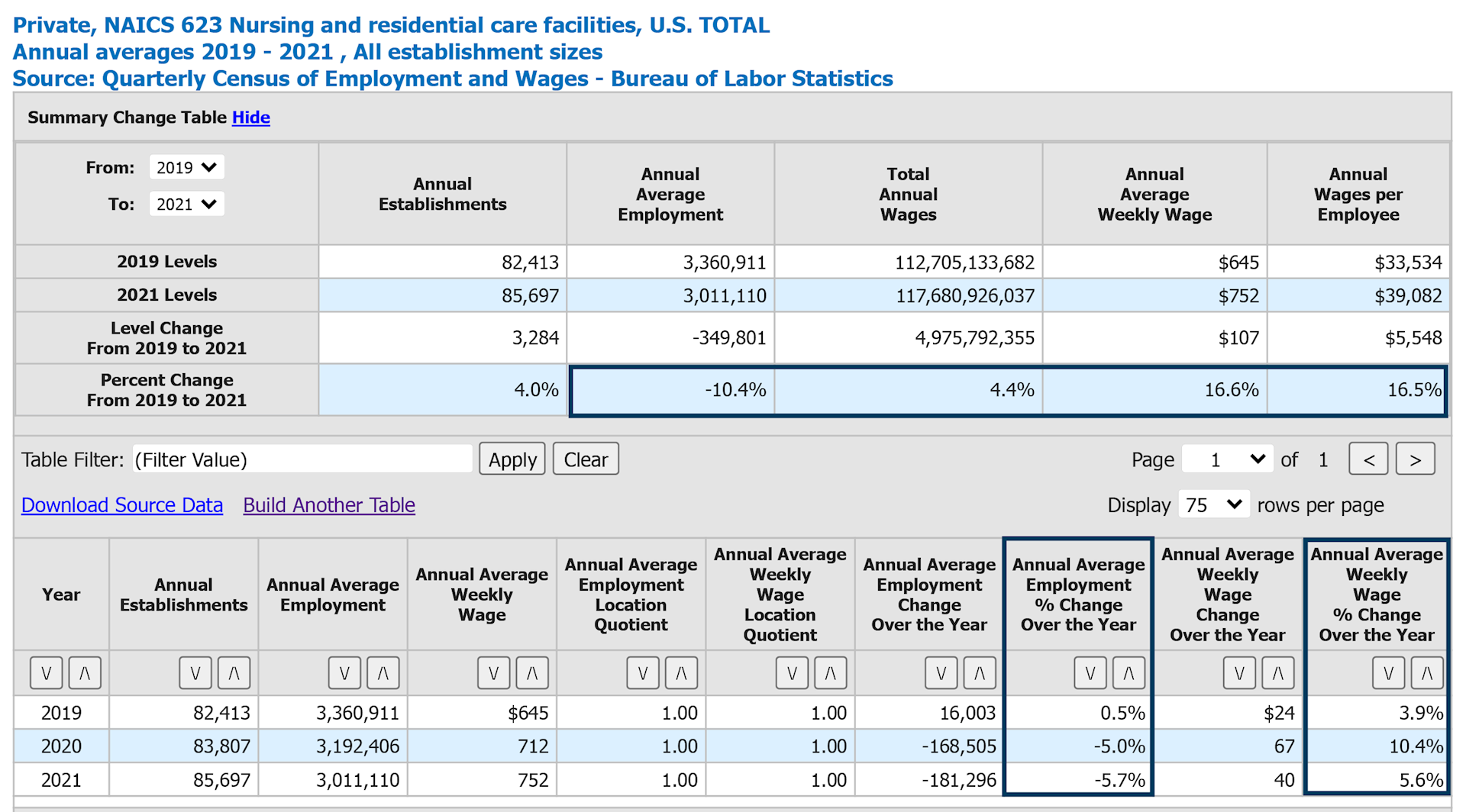This screenshot has width=1466, height=812.
Task: Sort Weekly Wage Location Quotient ascending
Action: pyautogui.click(x=830, y=672)
